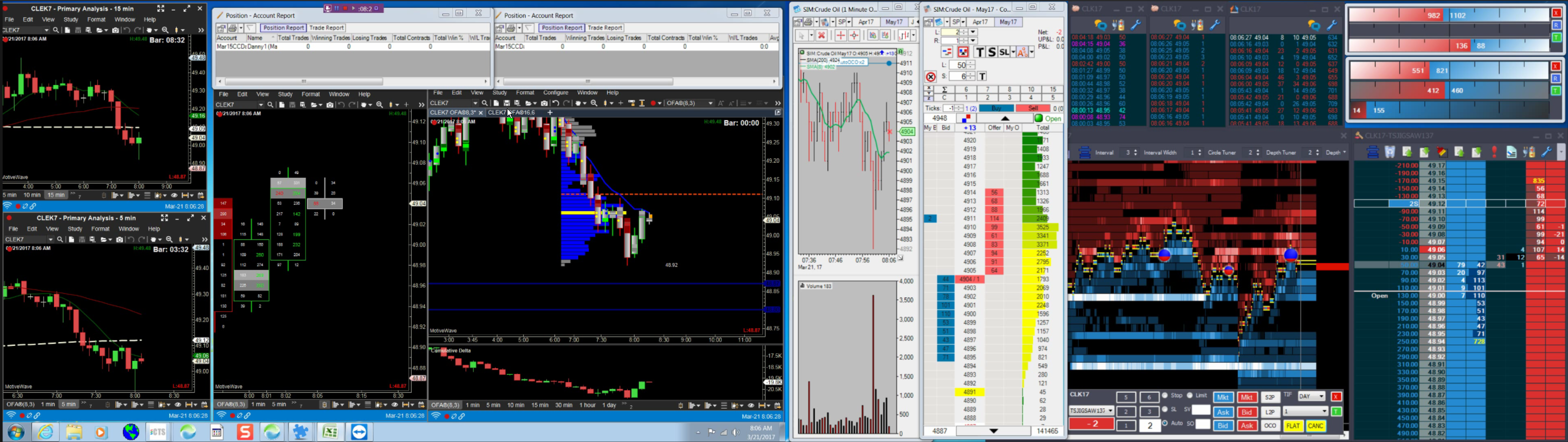
Task: Open the wrench settings in the TSJIGSAW137 toolbar
Action: pos(1546,152)
